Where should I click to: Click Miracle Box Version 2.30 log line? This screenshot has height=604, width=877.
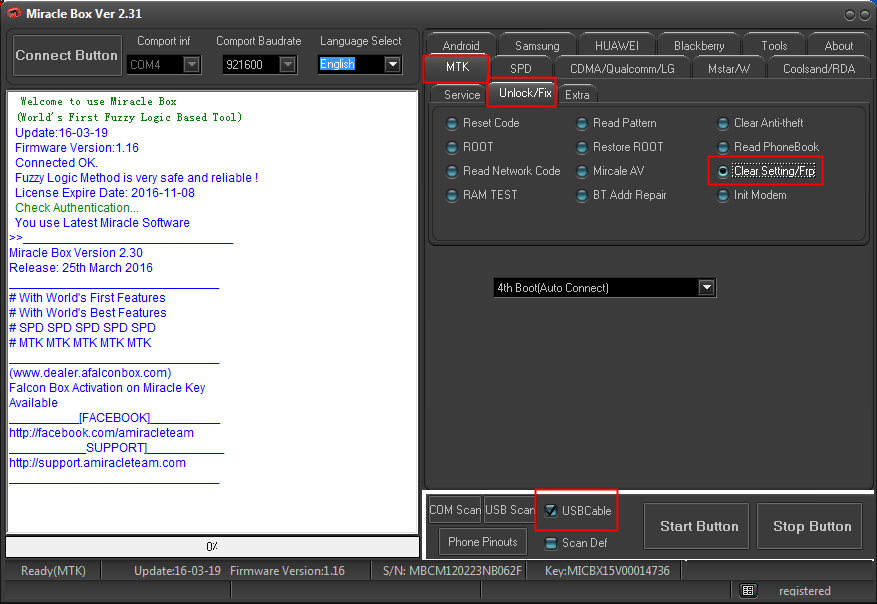pos(76,253)
